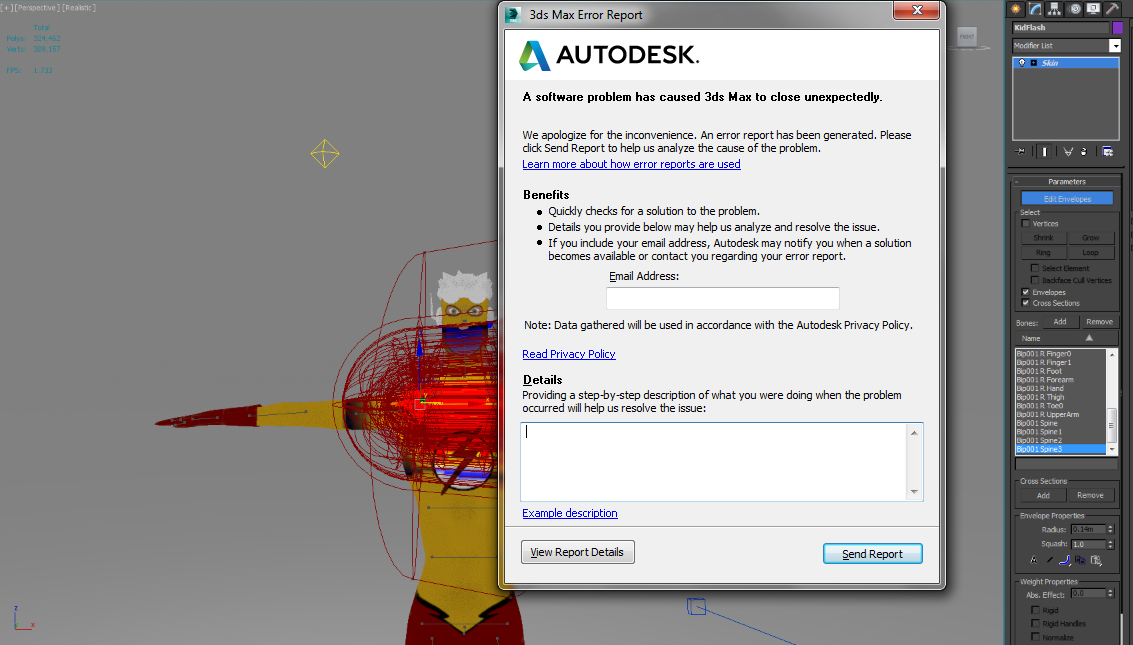Click the Edit Envelopes button
The height and width of the screenshot is (645, 1133).
pyautogui.click(x=1067, y=199)
